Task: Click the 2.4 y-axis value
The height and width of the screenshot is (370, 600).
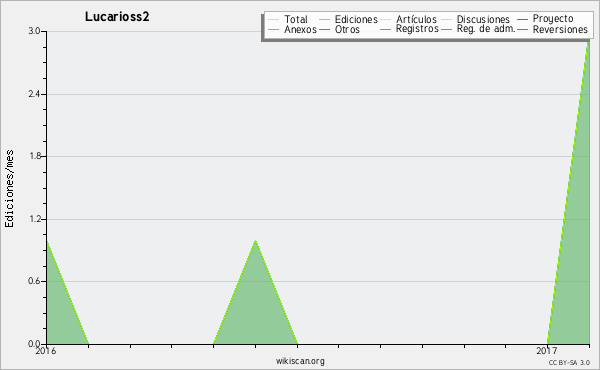Action: point(34,94)
